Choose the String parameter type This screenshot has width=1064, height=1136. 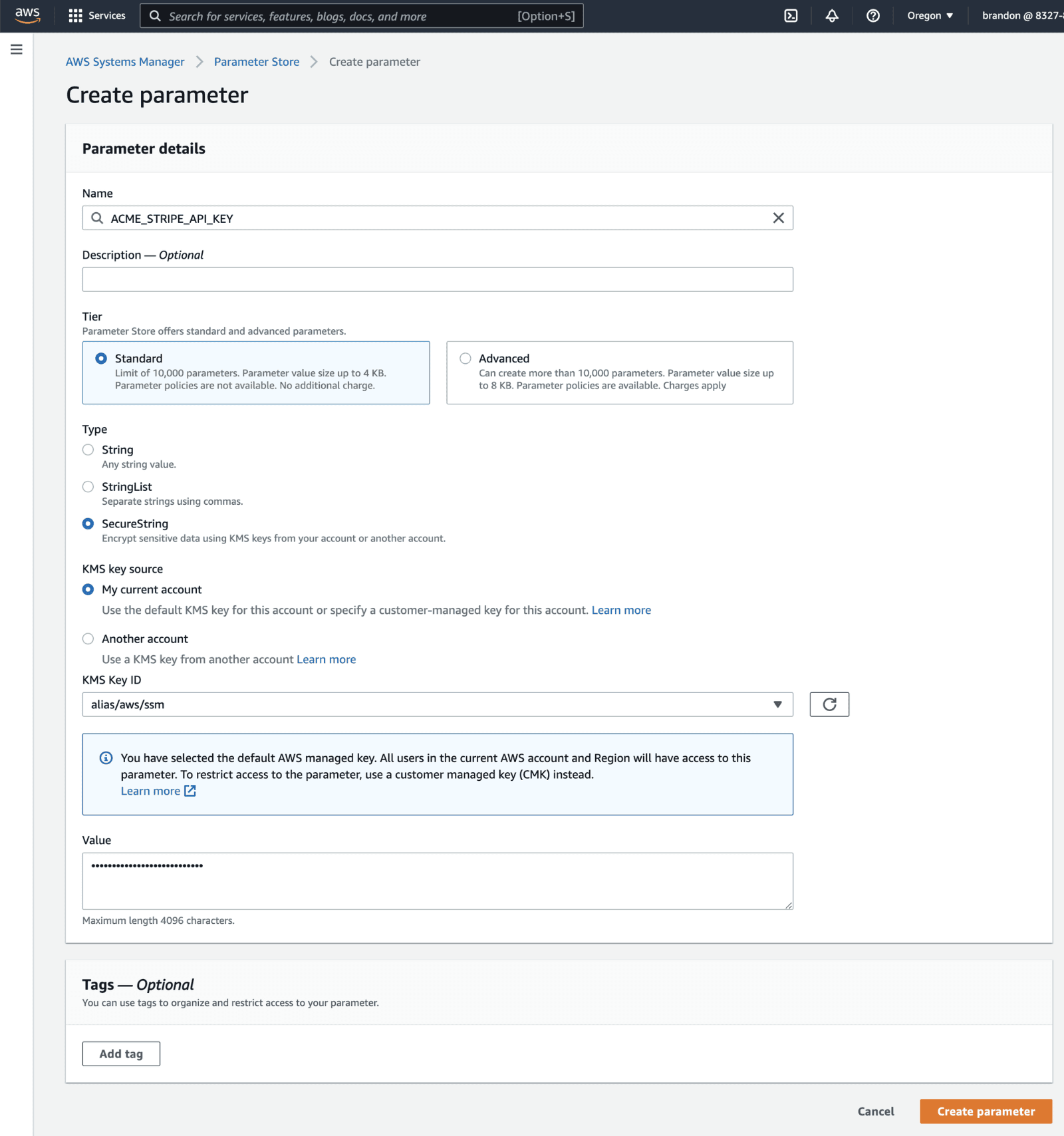88,450
